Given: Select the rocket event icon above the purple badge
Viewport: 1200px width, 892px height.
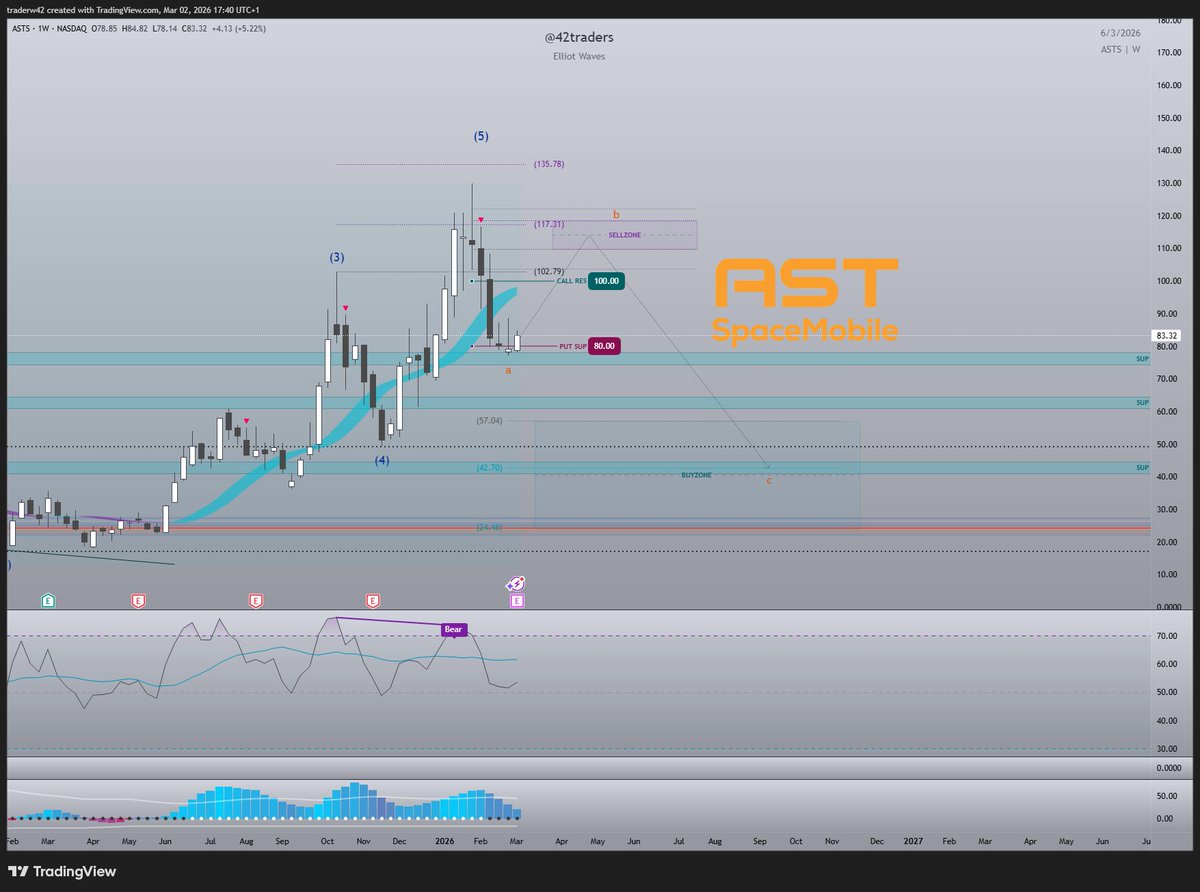Looking at the screenshot, I should pyautogui.click(x=514, y=583).
